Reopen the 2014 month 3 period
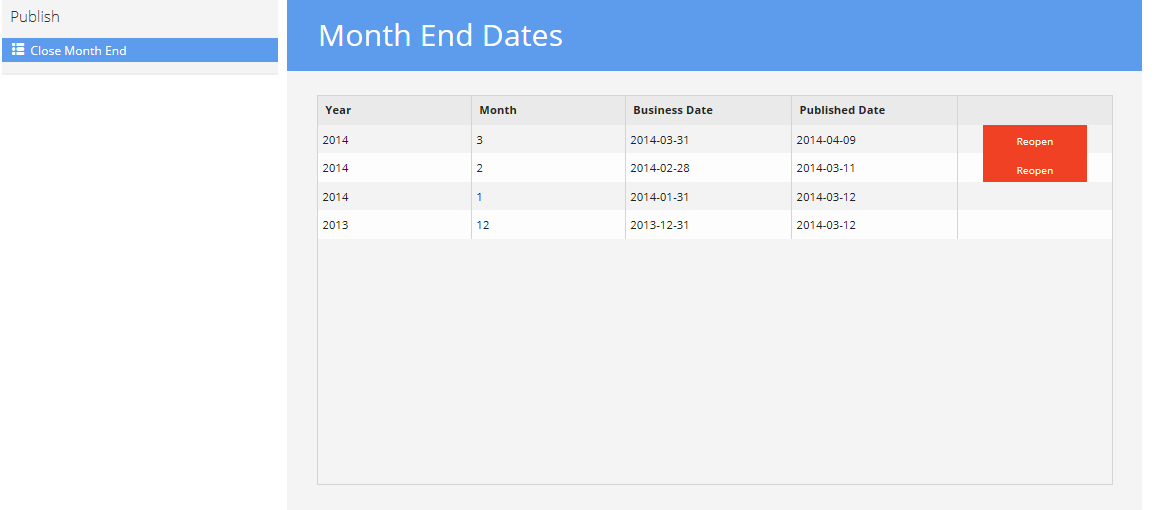The height and width of the screenshot is (510, 1161). point(1034,141)
